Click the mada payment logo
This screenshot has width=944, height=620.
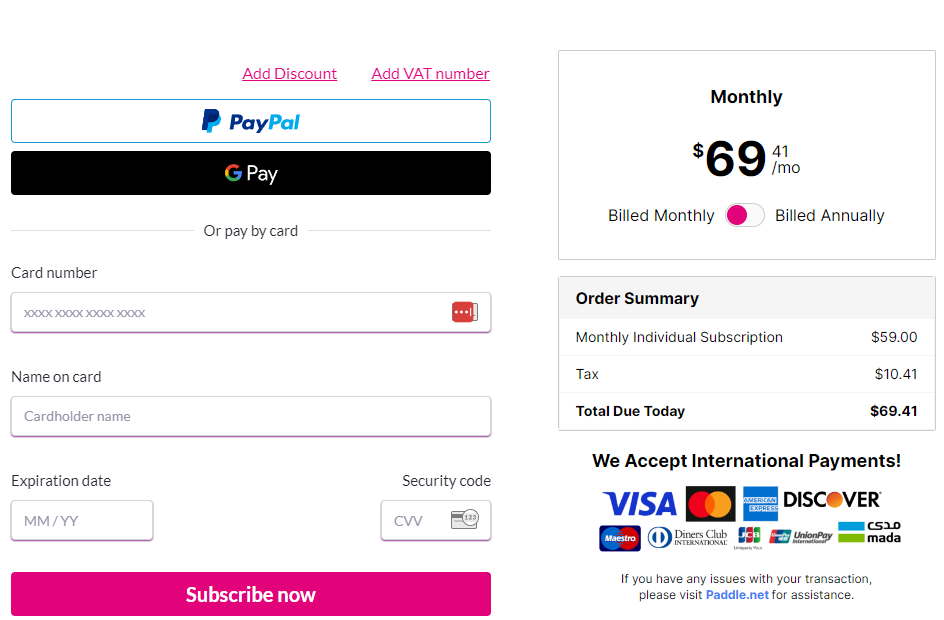click(869, 533)
